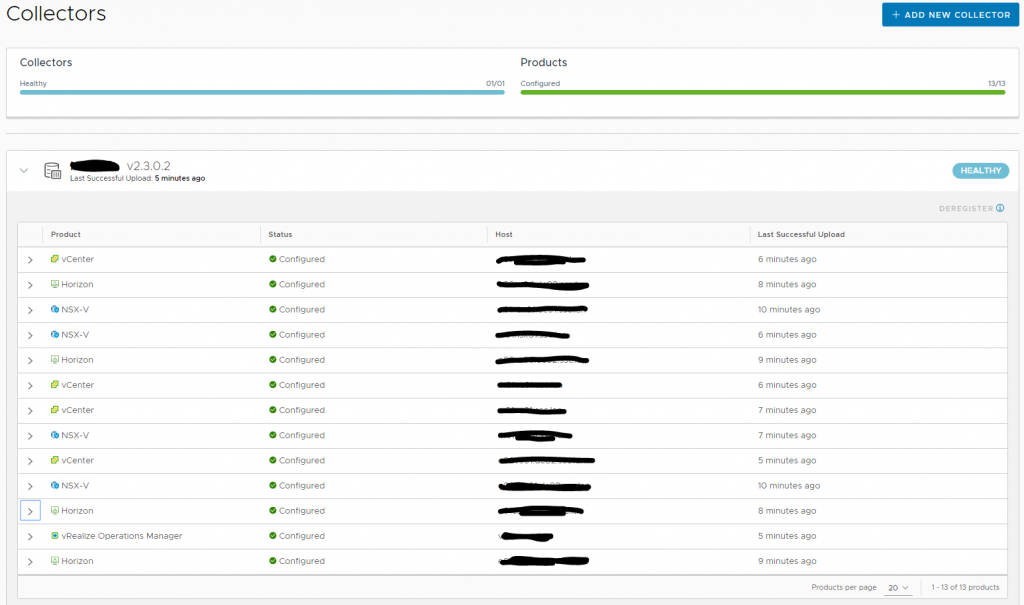
Task: Expand the vRealize Operations Manager row
Action: pos(30,536)
